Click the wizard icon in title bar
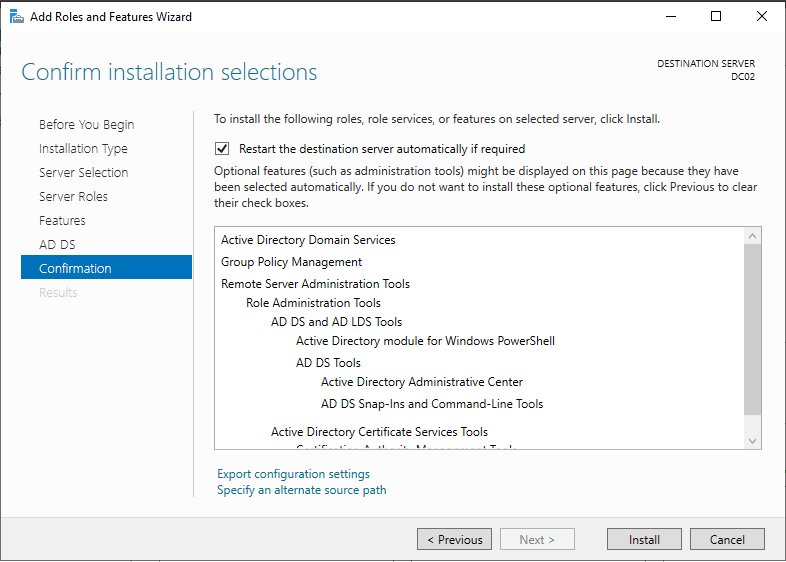Image resolution: width=786 pixels, height=562 pixels. (17, 17)
